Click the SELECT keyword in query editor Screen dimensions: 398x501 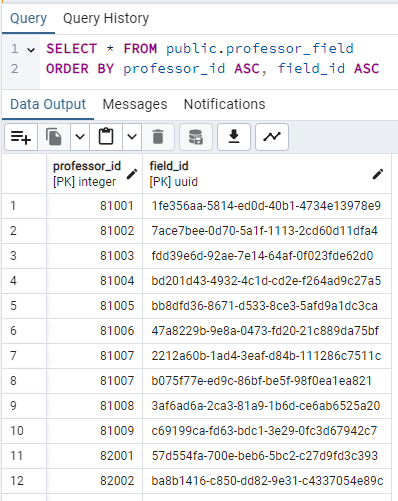point(71,49)
